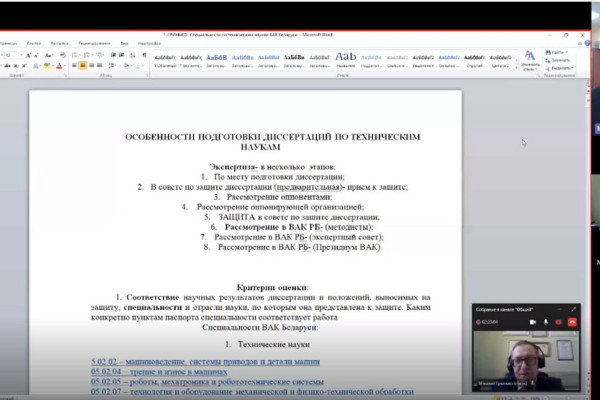The height and width of the screenshot is (400, 600).
Task: Open the Review tab in the ribbon
Action: point(94,43)
